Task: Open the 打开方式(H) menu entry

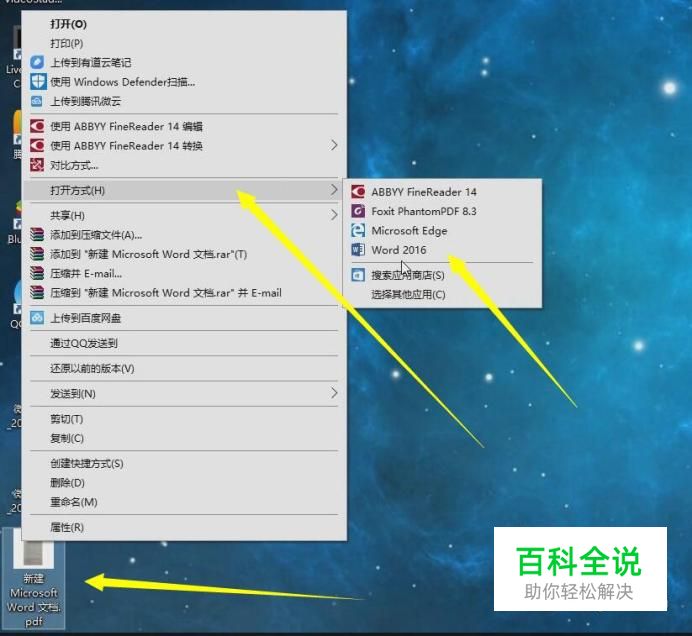Action: pyautogui.click(x=184, y=190)
